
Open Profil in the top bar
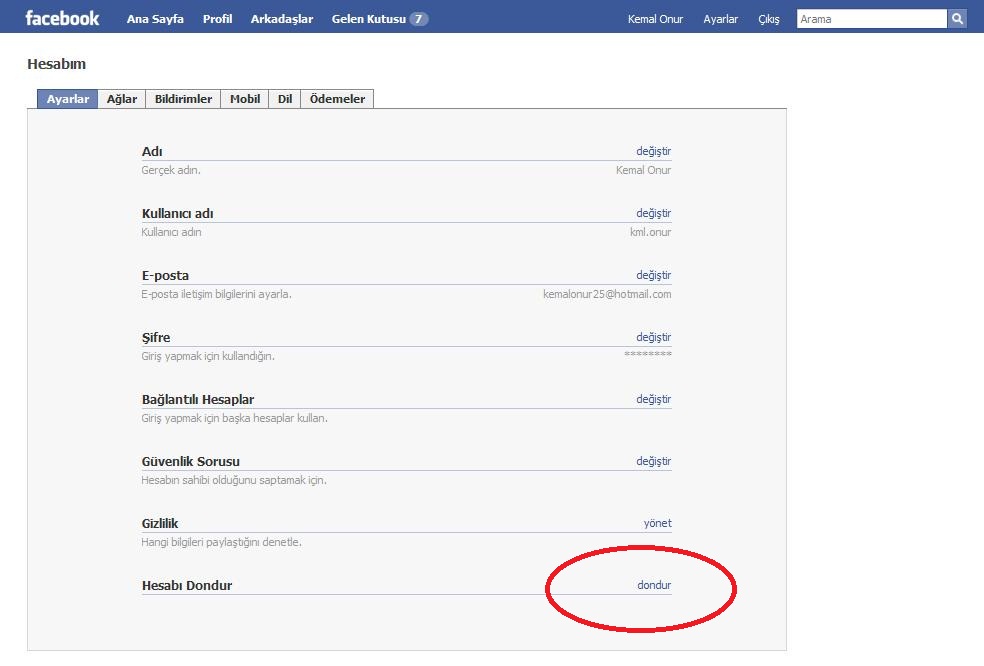[x=217, y=19]
